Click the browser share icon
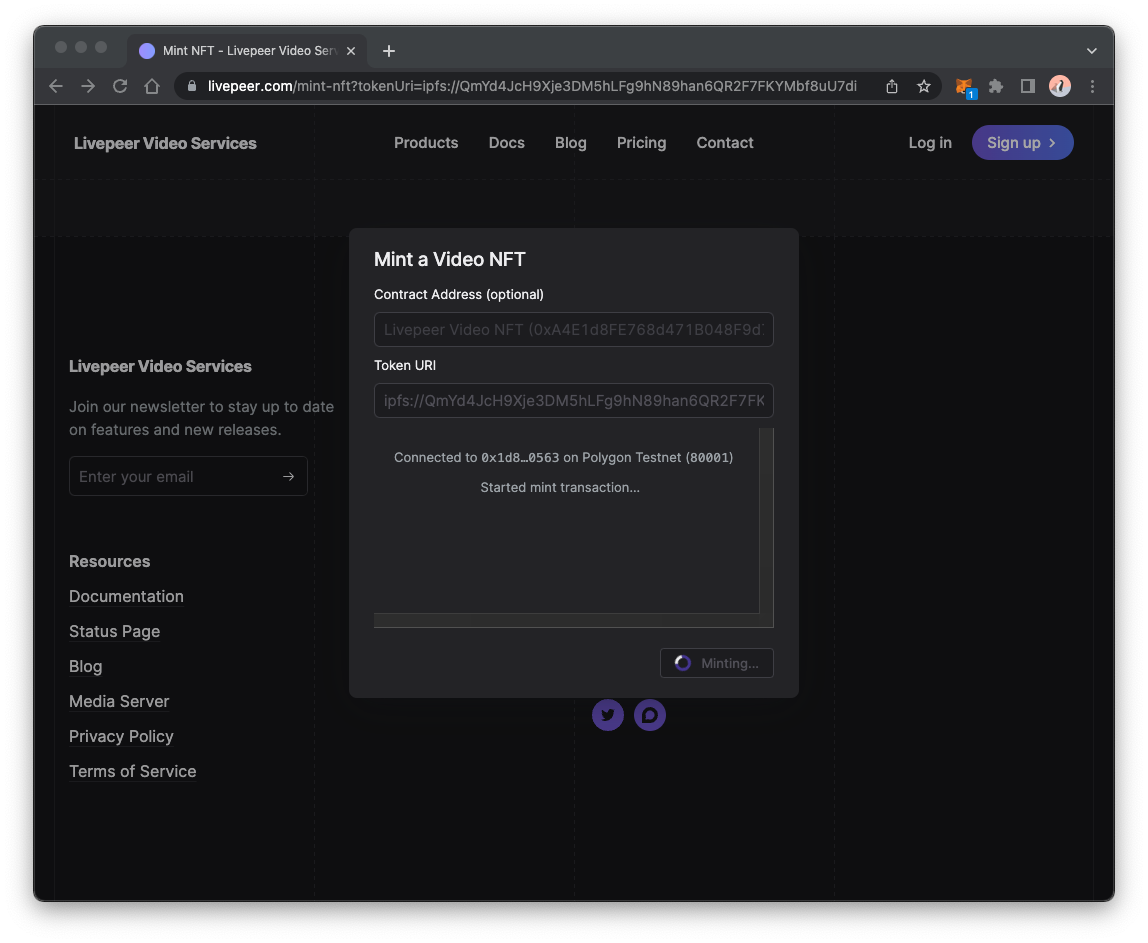Image resolution: width=1148 pixels, height=943 pixels. coord(892,86)
